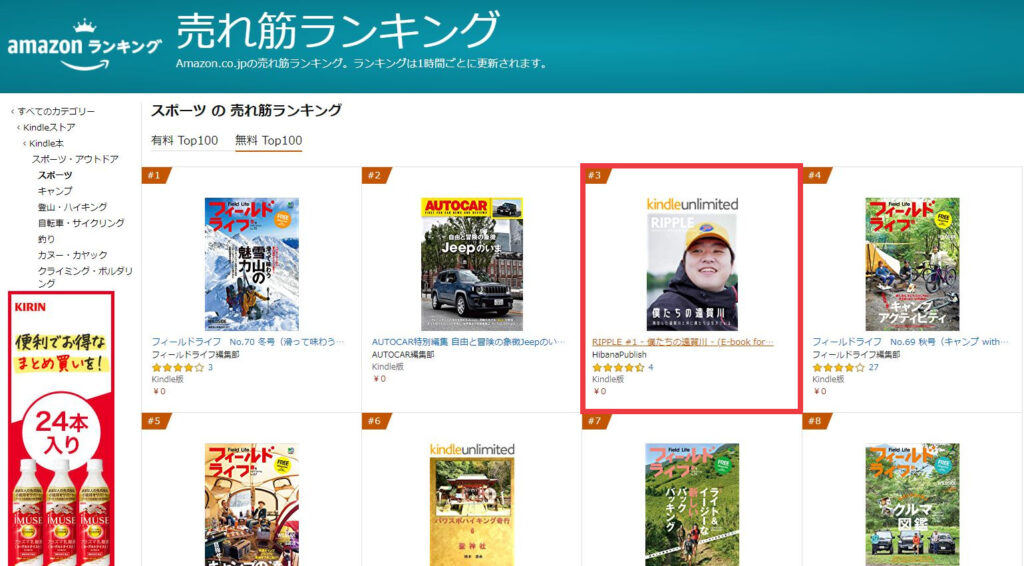1024x566 pixels.
Task: Open 自転車・サイクリング category
Action: pyautogui.click(x=81, y=223)
